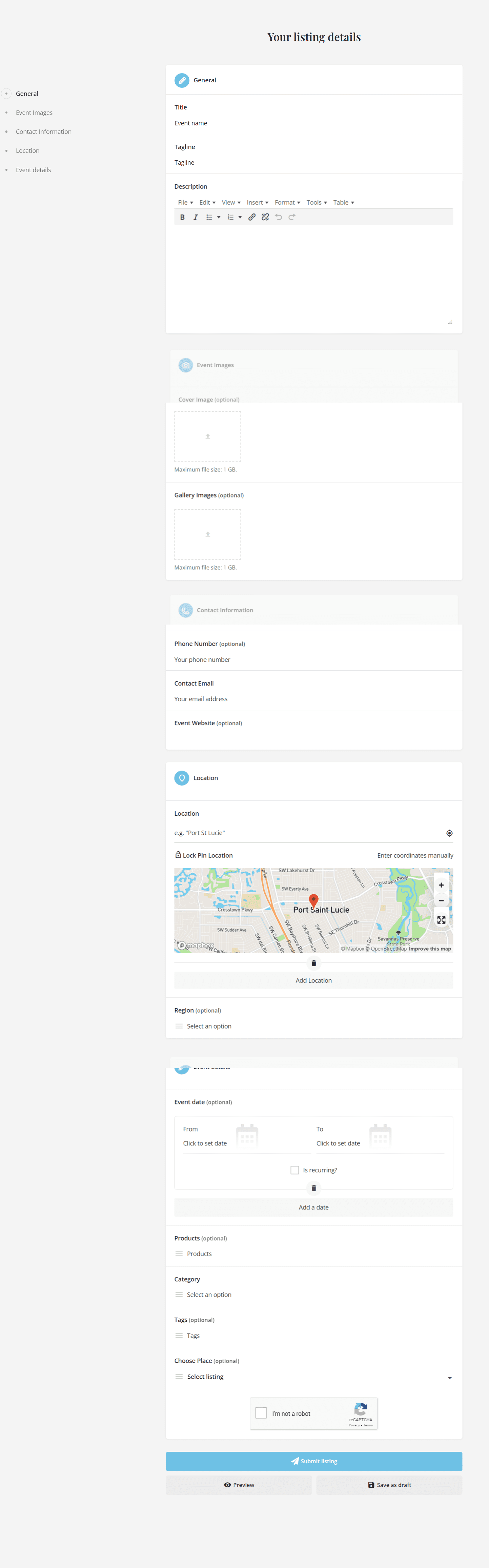Check the Is recurring checkbox
This screenshot has height=1568, width=489.
(295, 1170)
